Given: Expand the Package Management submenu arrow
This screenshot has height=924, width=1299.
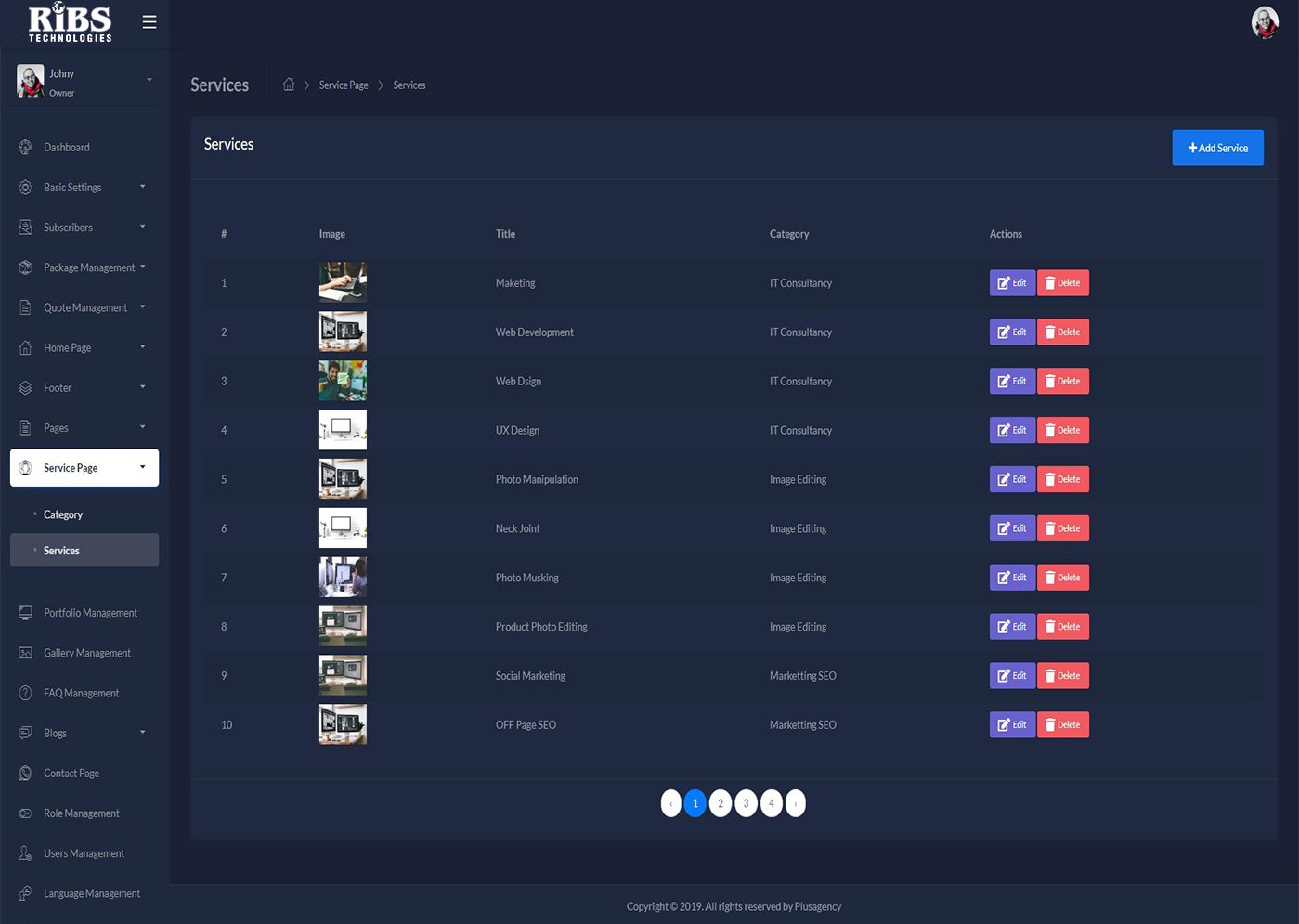Looking at the screenshot, I should coord(143,267).
